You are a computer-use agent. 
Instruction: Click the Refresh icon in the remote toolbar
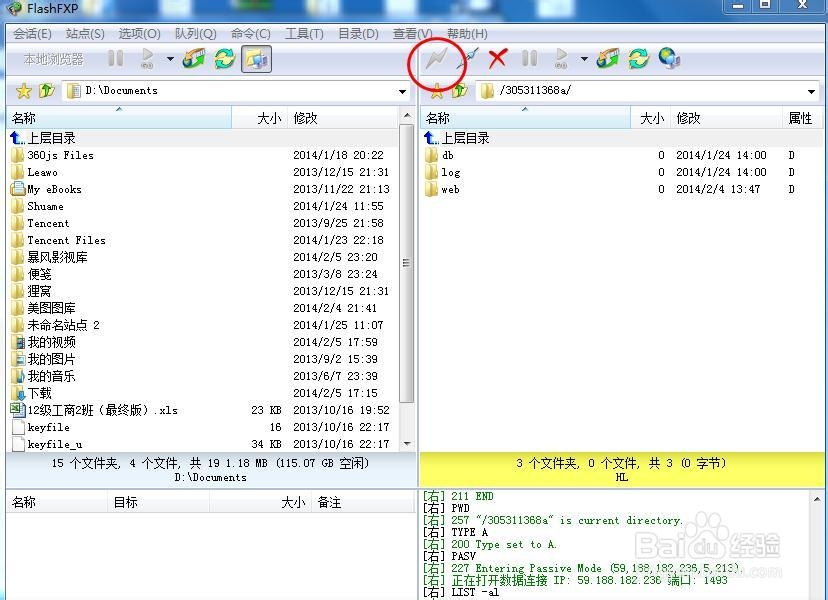(x=638, y=59)
